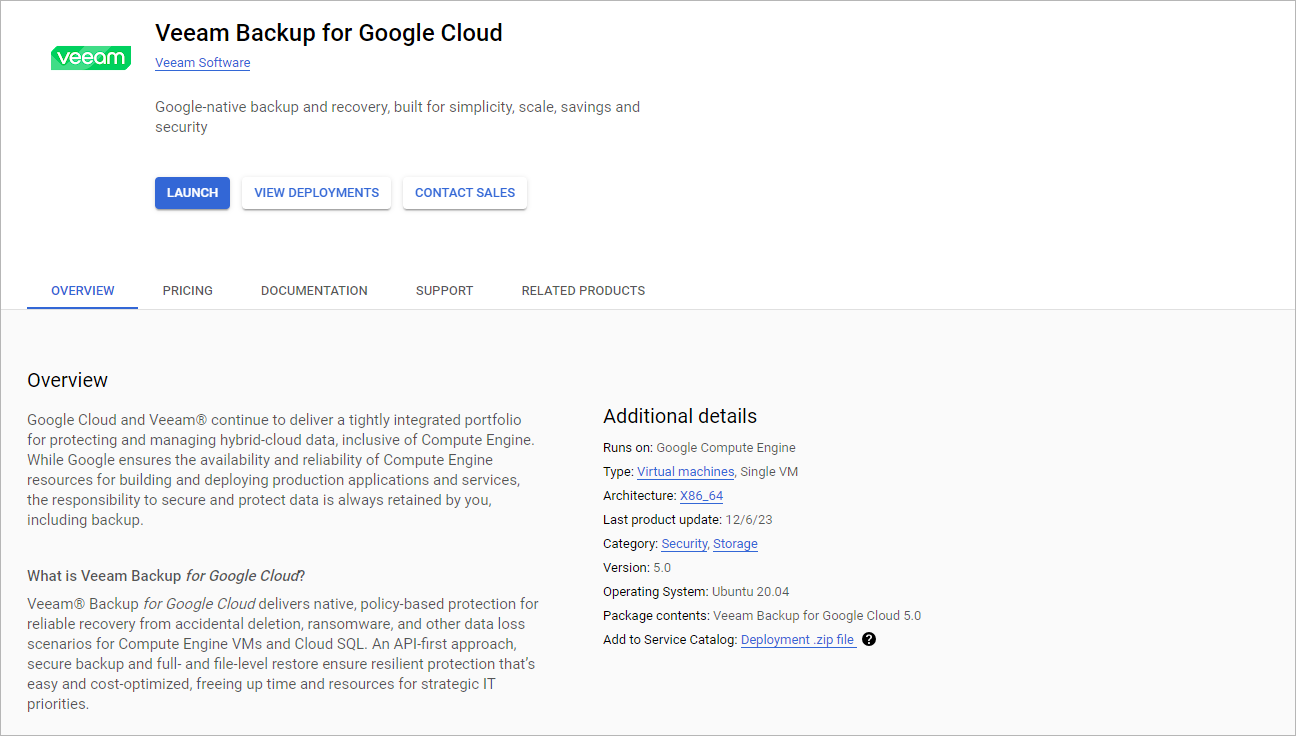Open VIEW DEPLOYMENTS

tap(316, 193)
